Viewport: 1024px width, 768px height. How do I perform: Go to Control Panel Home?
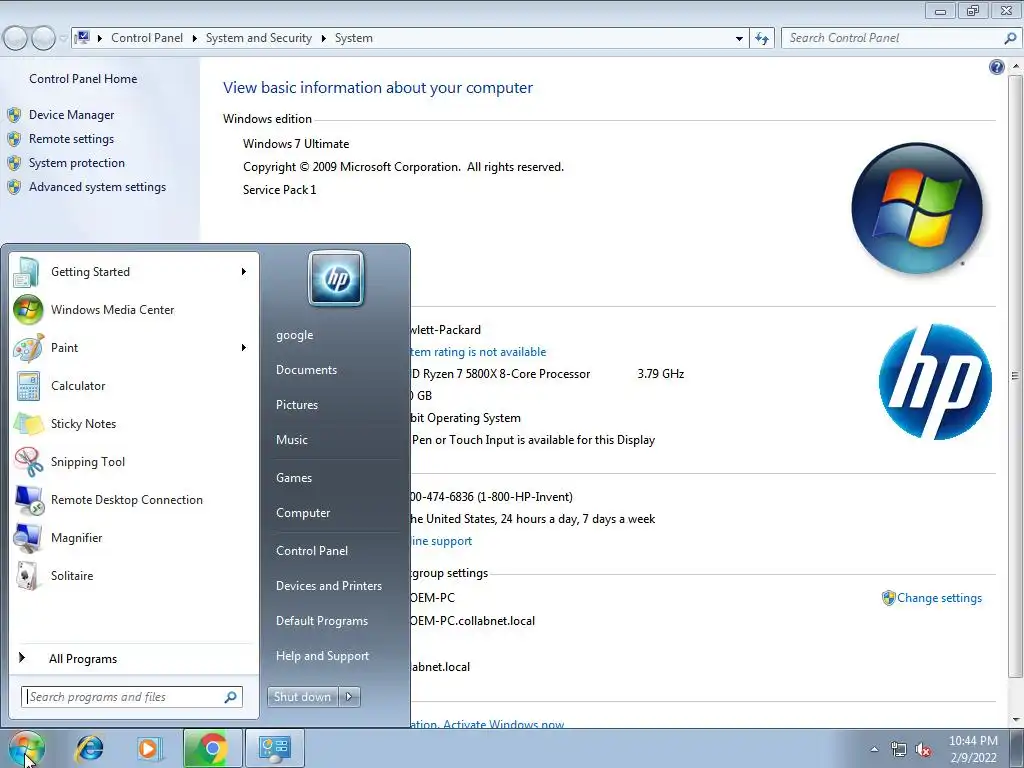click(83, 79)
